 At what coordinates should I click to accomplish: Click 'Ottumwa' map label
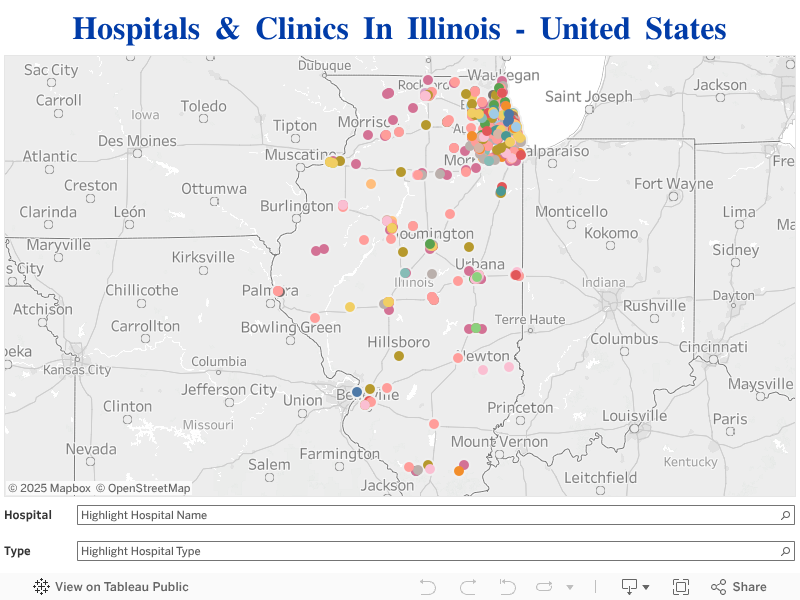(x=214, y=189)
